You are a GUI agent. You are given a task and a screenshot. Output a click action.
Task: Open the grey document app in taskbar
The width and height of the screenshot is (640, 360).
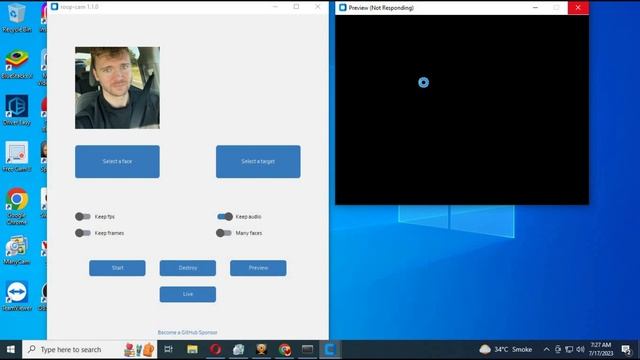pos(239,349)
